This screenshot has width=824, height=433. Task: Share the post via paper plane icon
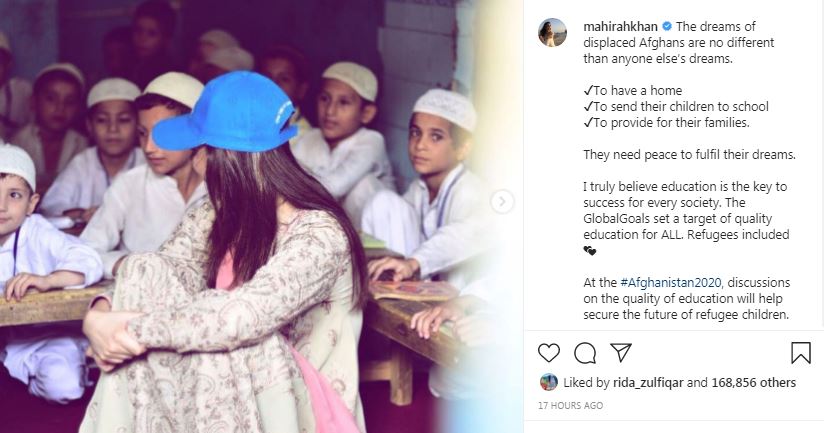coord(621,352)
